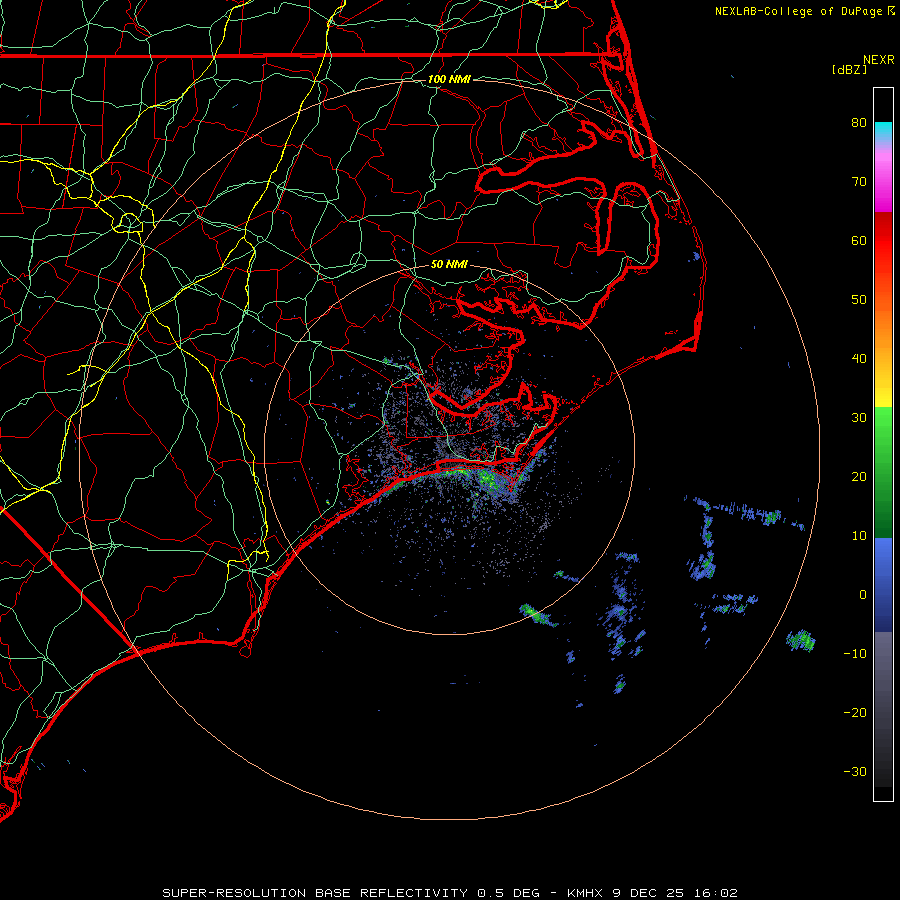Click the -10 dBZ scale label
The height and width of the screenshot is (900, 900).
tap(855, 654)
